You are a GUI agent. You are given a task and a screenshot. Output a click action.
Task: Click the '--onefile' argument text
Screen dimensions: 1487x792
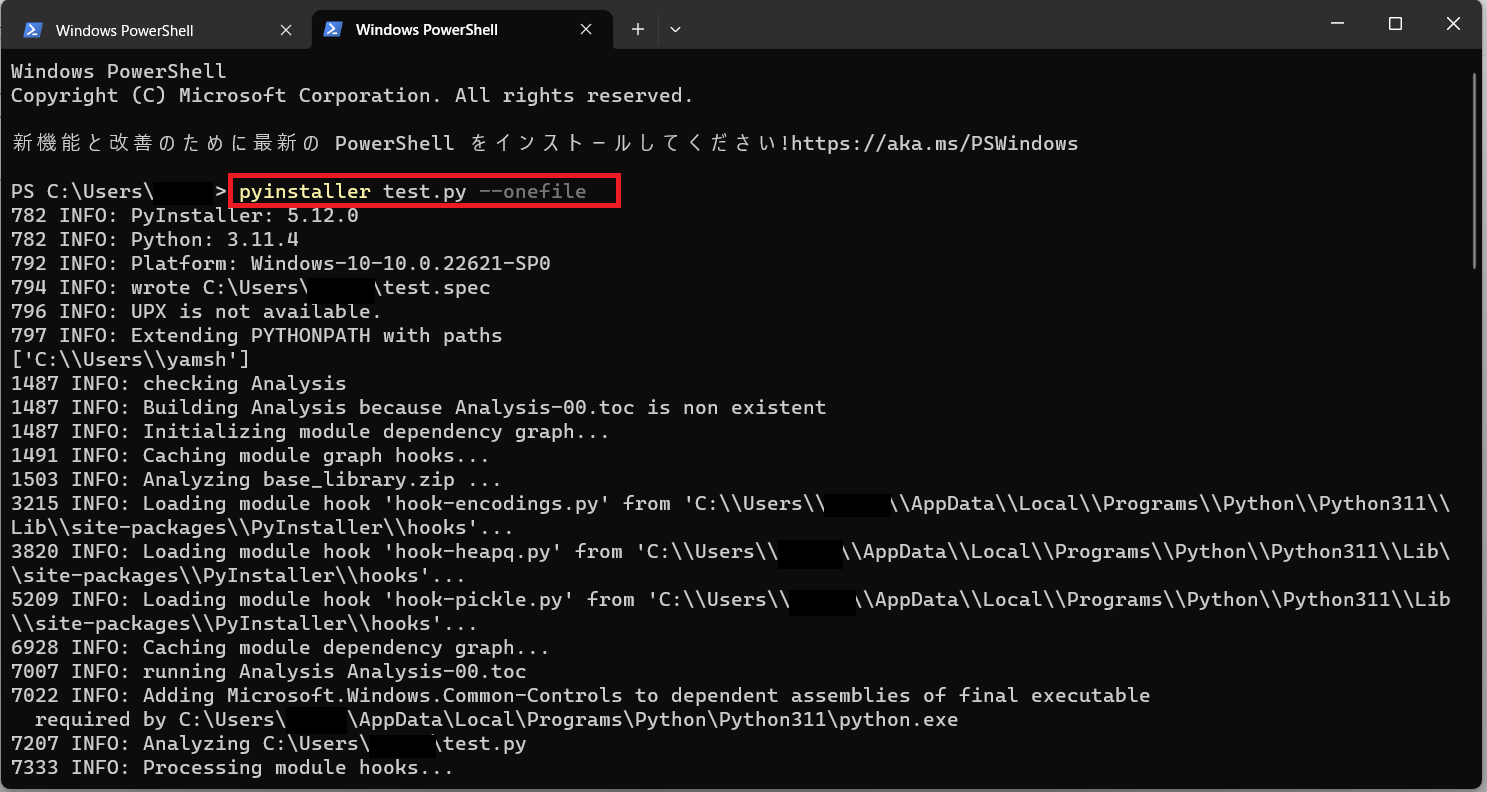coord(532,192)
